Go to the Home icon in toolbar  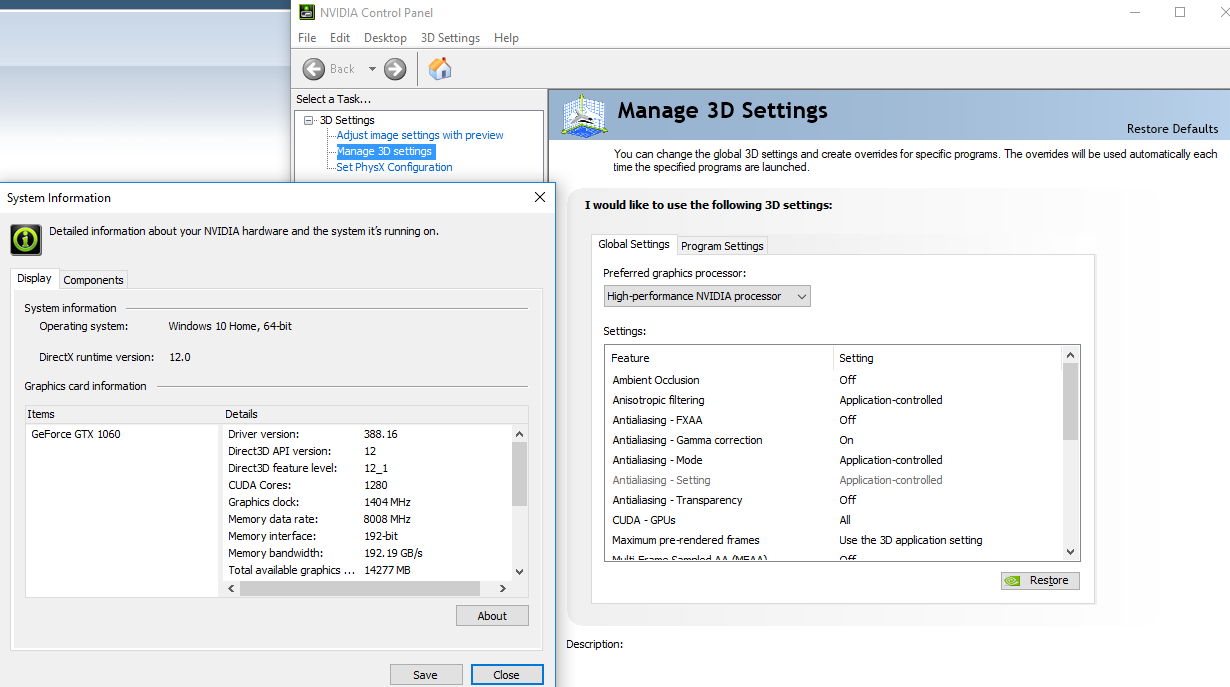point(440,69)
